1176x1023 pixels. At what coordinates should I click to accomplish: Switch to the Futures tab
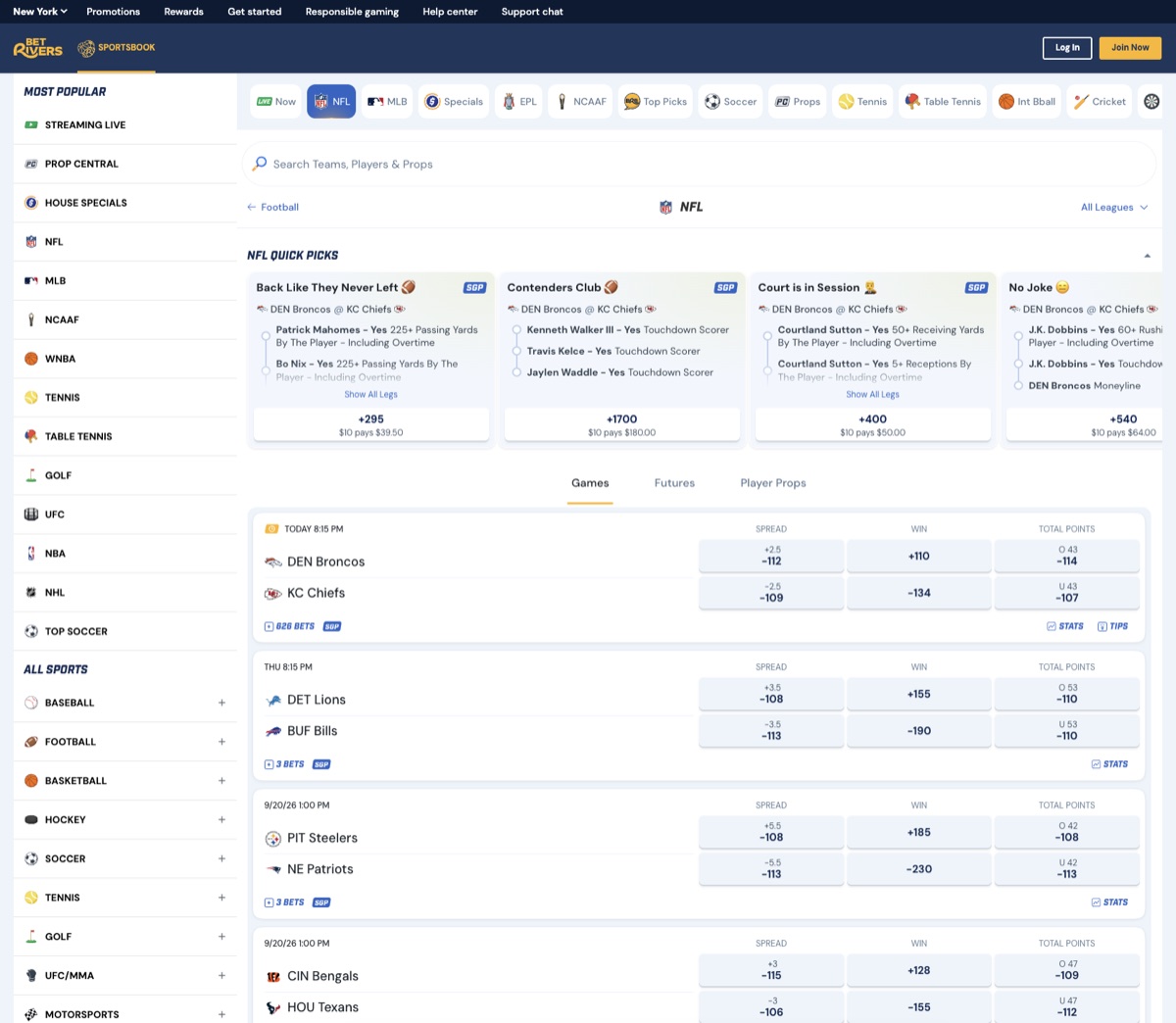click(674, 483)
